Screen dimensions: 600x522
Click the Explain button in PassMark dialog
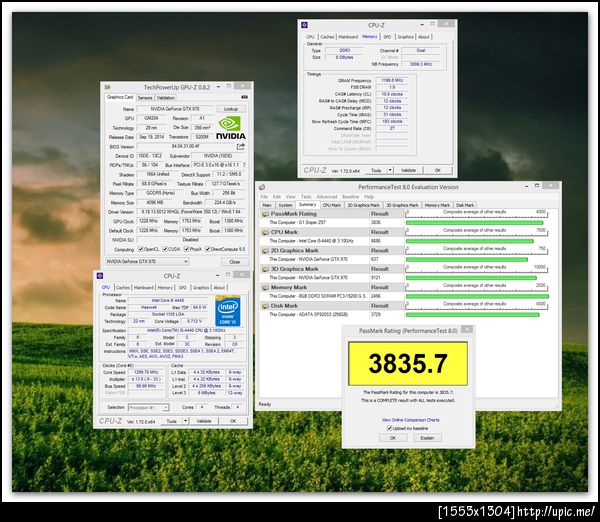pyautogui.click(x=427, y=438)
